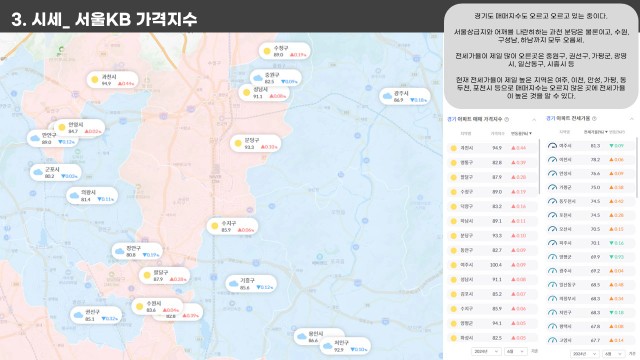Viewport: 640px width, 360px height.
Task: Open the year dropdown under the jeonse ratio list
Action: [x=584, y=354]
